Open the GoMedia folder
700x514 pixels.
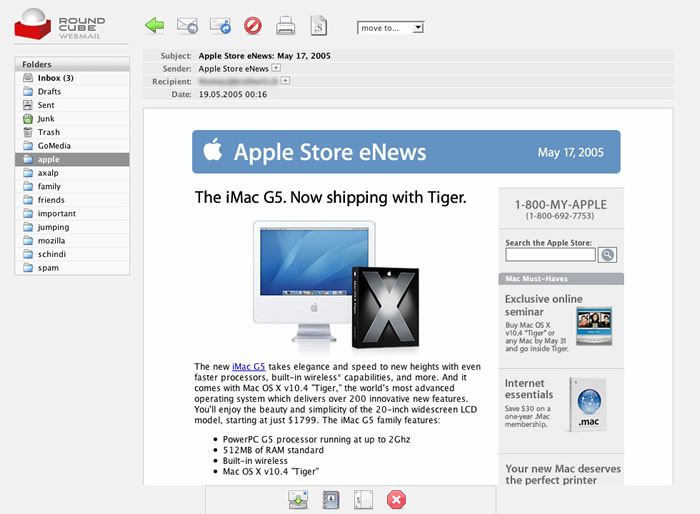pyautogui.click(x=72, y=146)
